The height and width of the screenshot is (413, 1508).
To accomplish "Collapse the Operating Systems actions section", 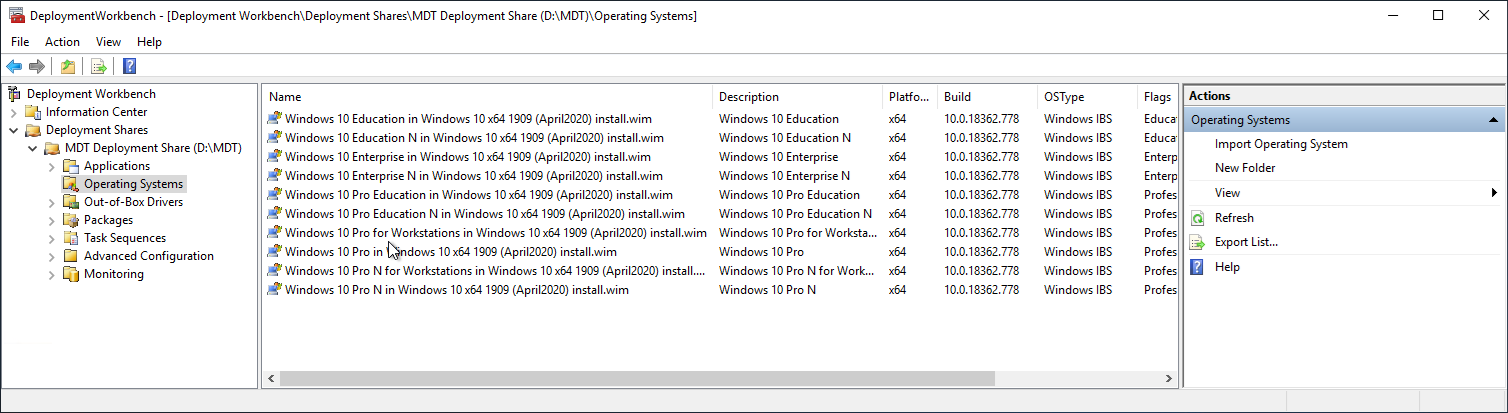I will click(1493, 120).
